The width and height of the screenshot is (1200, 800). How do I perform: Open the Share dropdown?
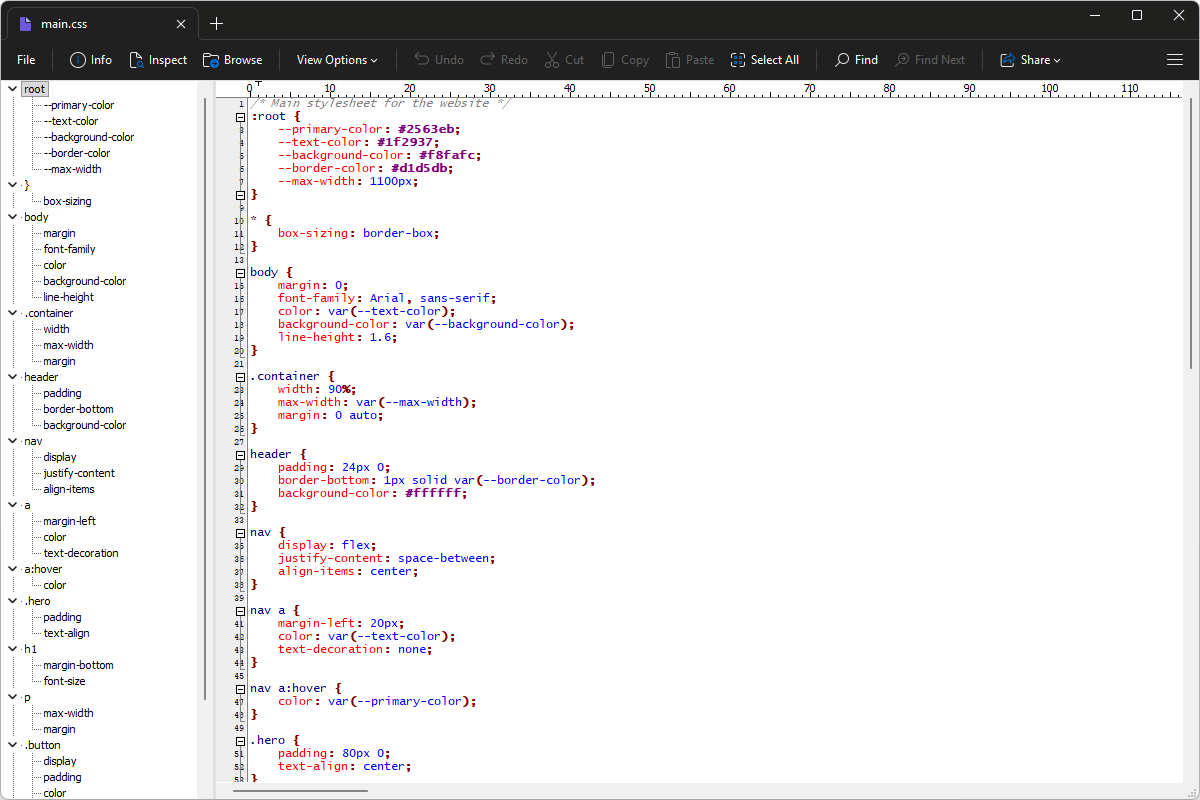[x=1030, y=60]
